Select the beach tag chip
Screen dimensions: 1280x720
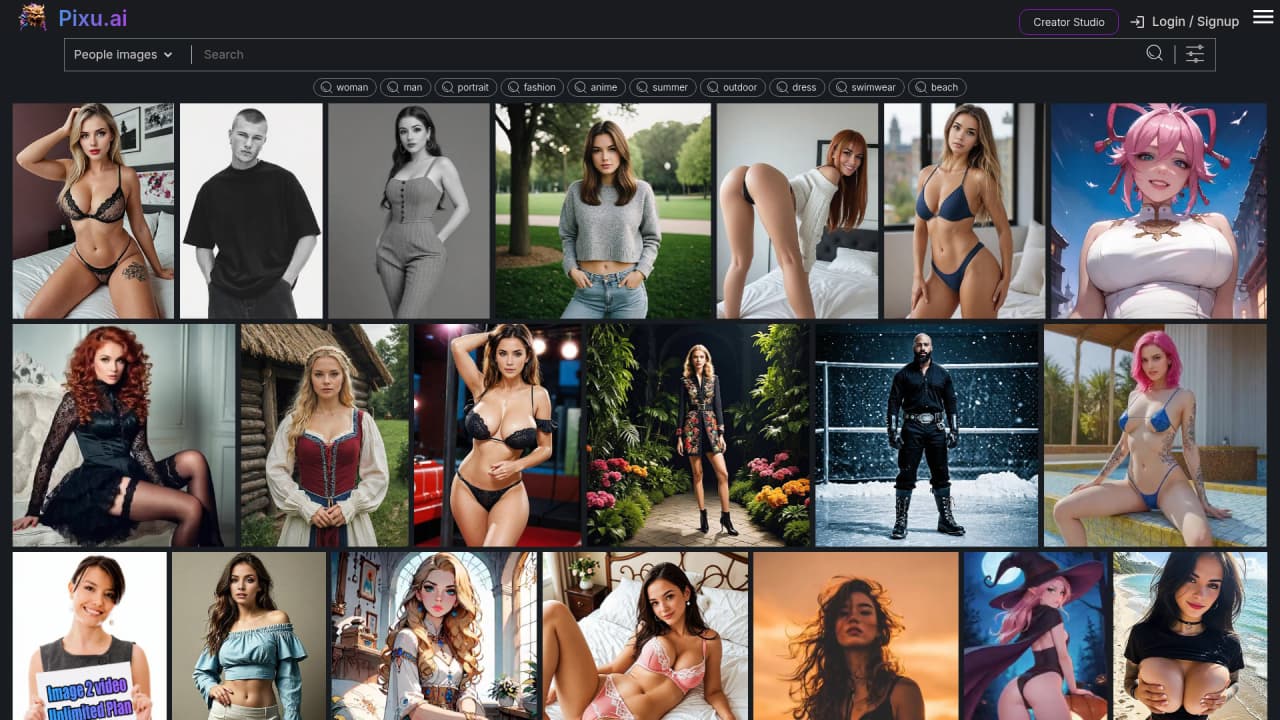coord(938,87)
